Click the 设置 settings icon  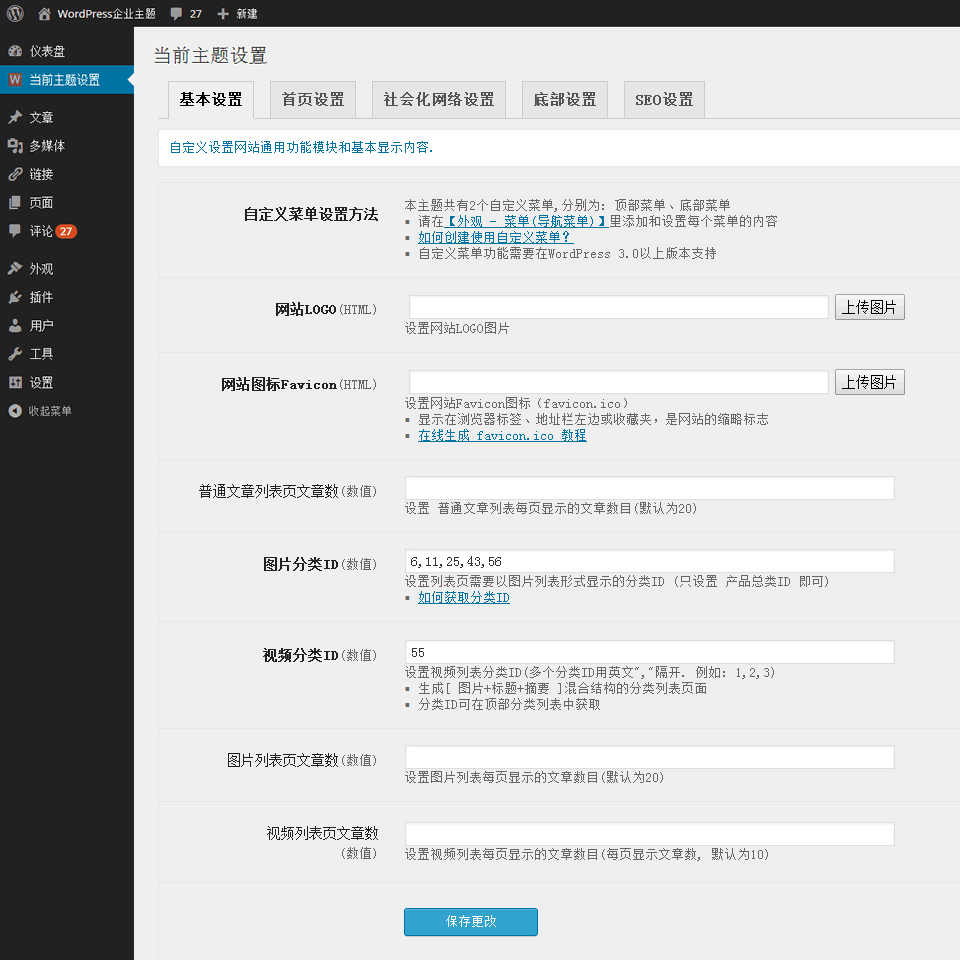pyautogui.click(x=15, y=382)
